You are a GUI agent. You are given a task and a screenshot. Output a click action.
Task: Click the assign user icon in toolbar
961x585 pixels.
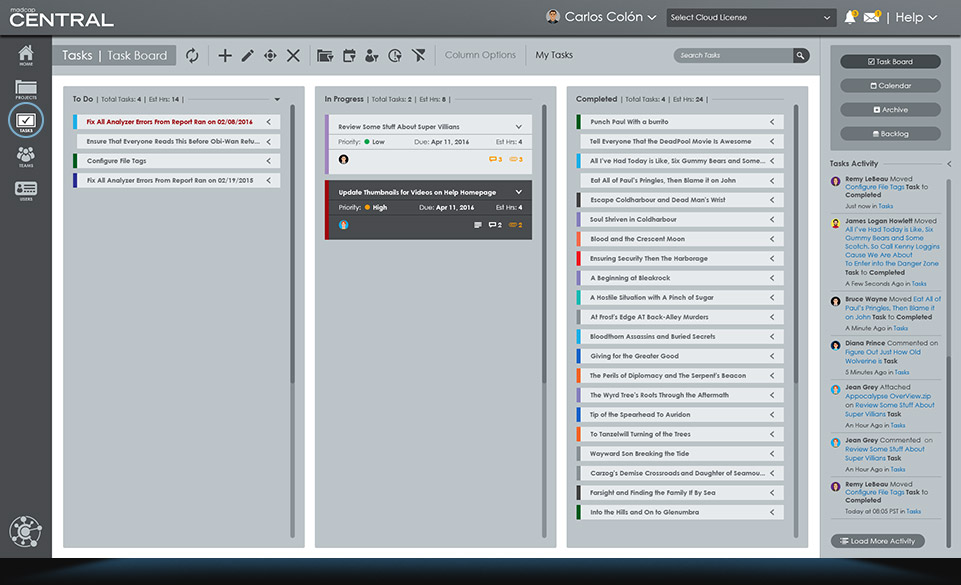click(x=372, y=56)
